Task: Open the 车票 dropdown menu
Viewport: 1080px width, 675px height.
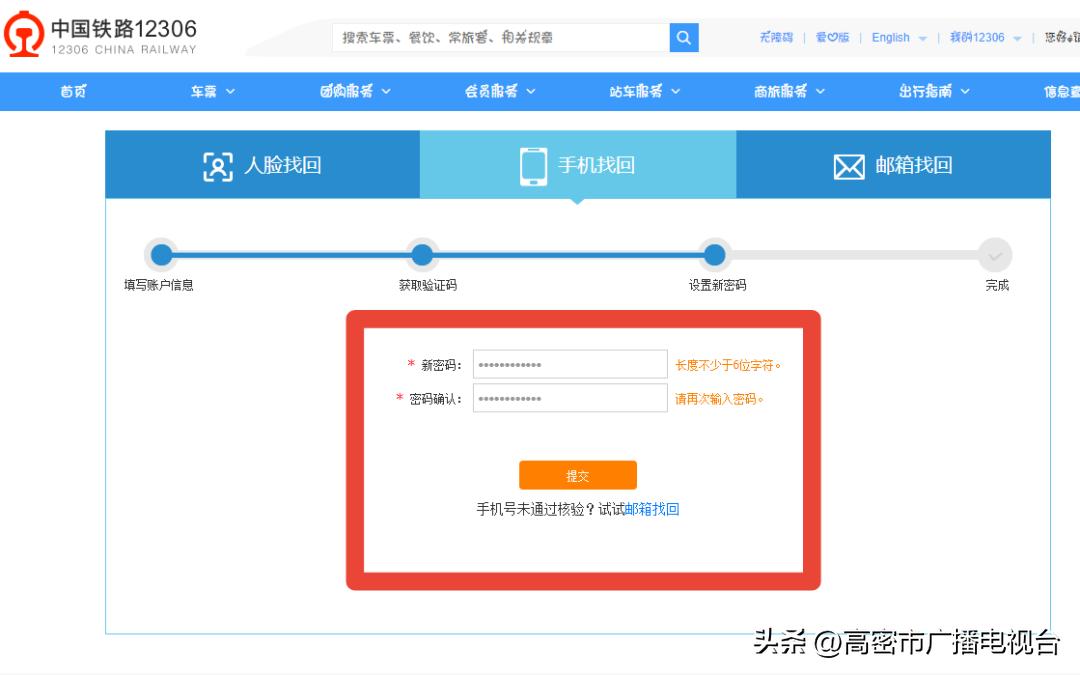Action: coord(210,90)
